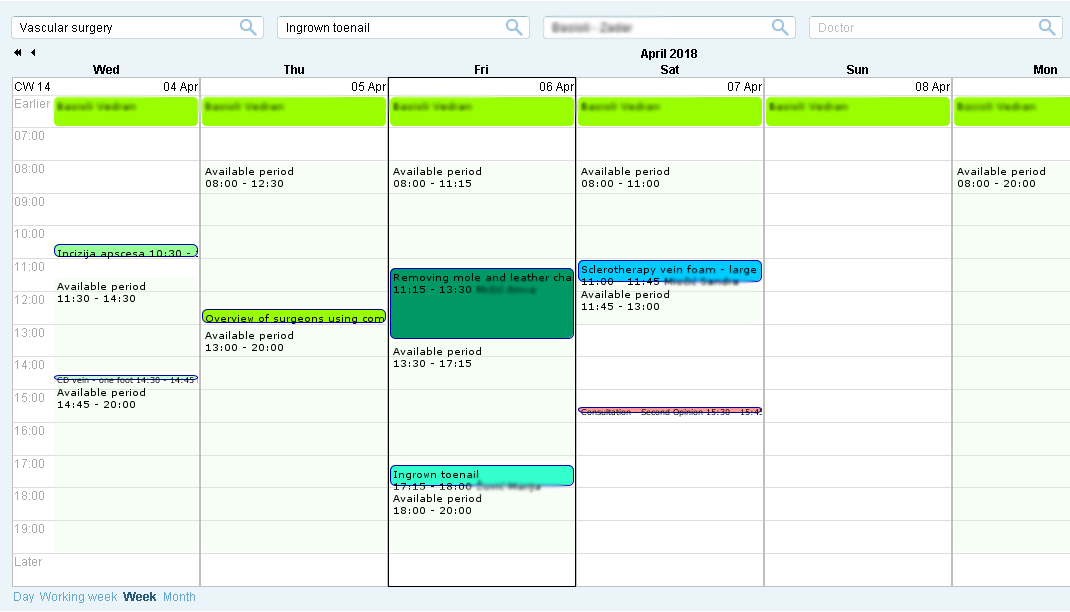Click into the Doctor search field

[x=920, y=28]
